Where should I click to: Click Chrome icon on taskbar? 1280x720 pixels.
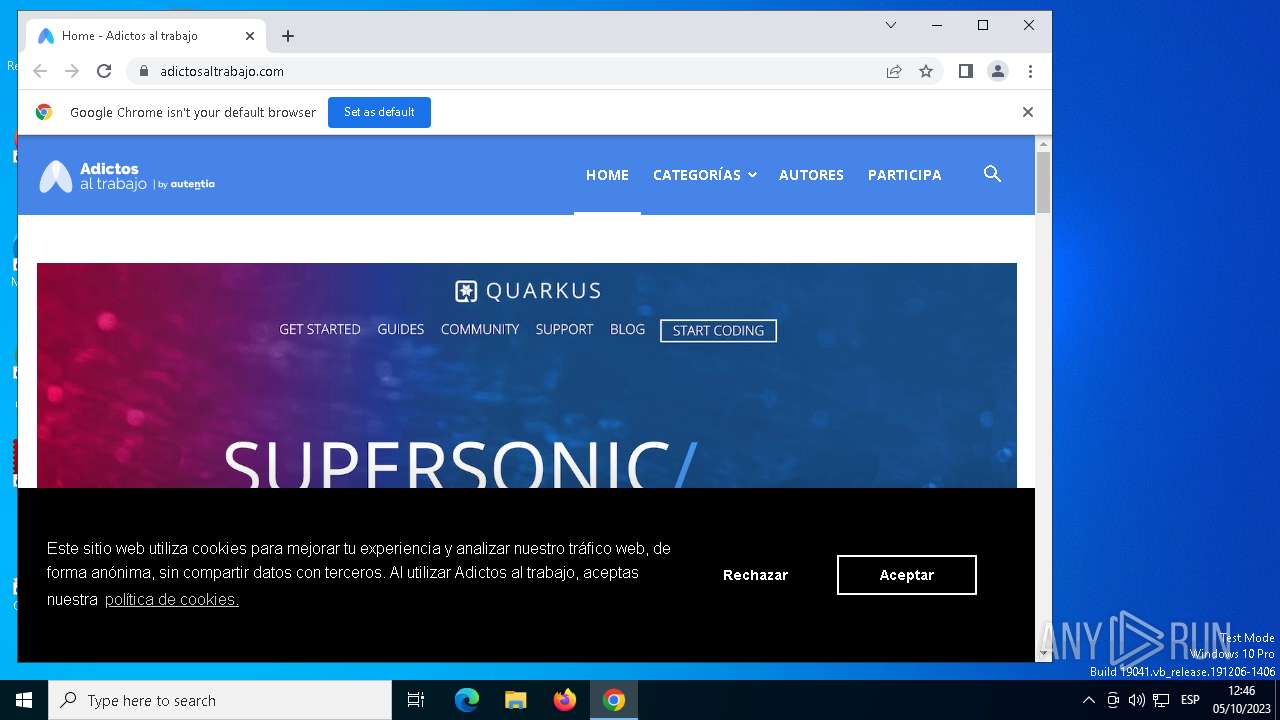pyautogui.click(x=614, y=700)
